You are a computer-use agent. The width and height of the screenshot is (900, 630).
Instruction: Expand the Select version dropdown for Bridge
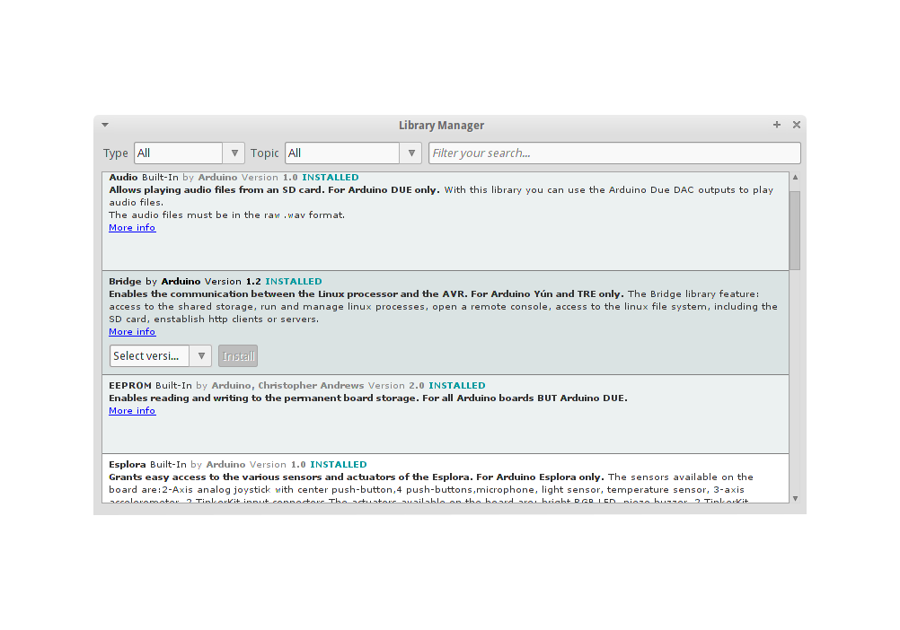pyautogui.click(x=160, y=356)
